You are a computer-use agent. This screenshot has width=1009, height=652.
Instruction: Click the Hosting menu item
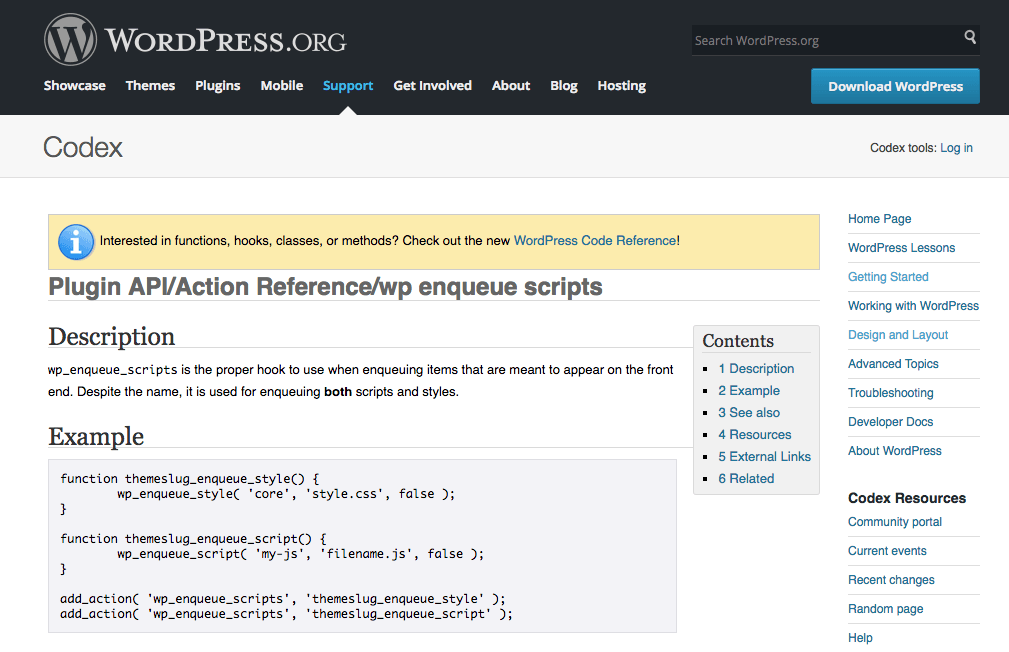point(621,86)
